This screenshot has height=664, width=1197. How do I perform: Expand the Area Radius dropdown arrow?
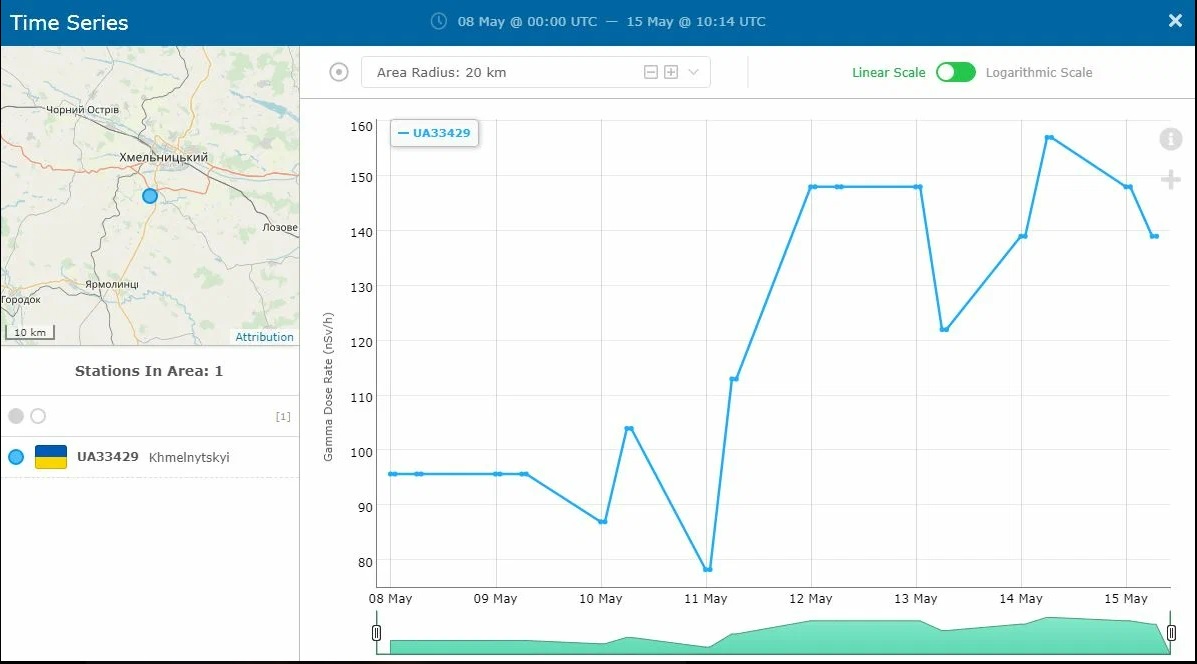coord(693,72)
